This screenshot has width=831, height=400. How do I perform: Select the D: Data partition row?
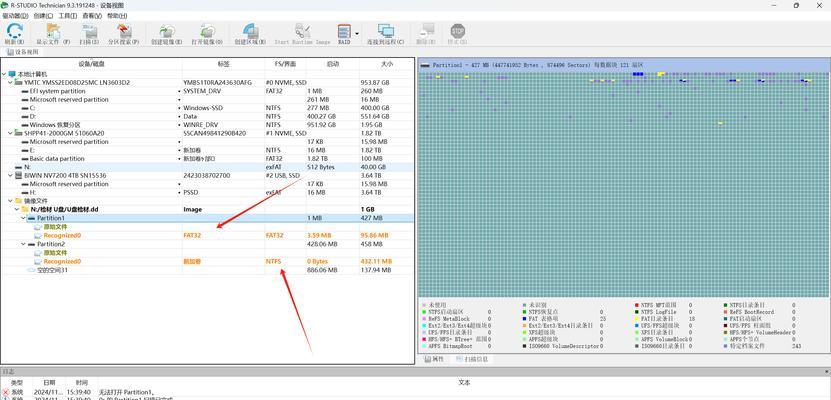(x=207, y=117)
